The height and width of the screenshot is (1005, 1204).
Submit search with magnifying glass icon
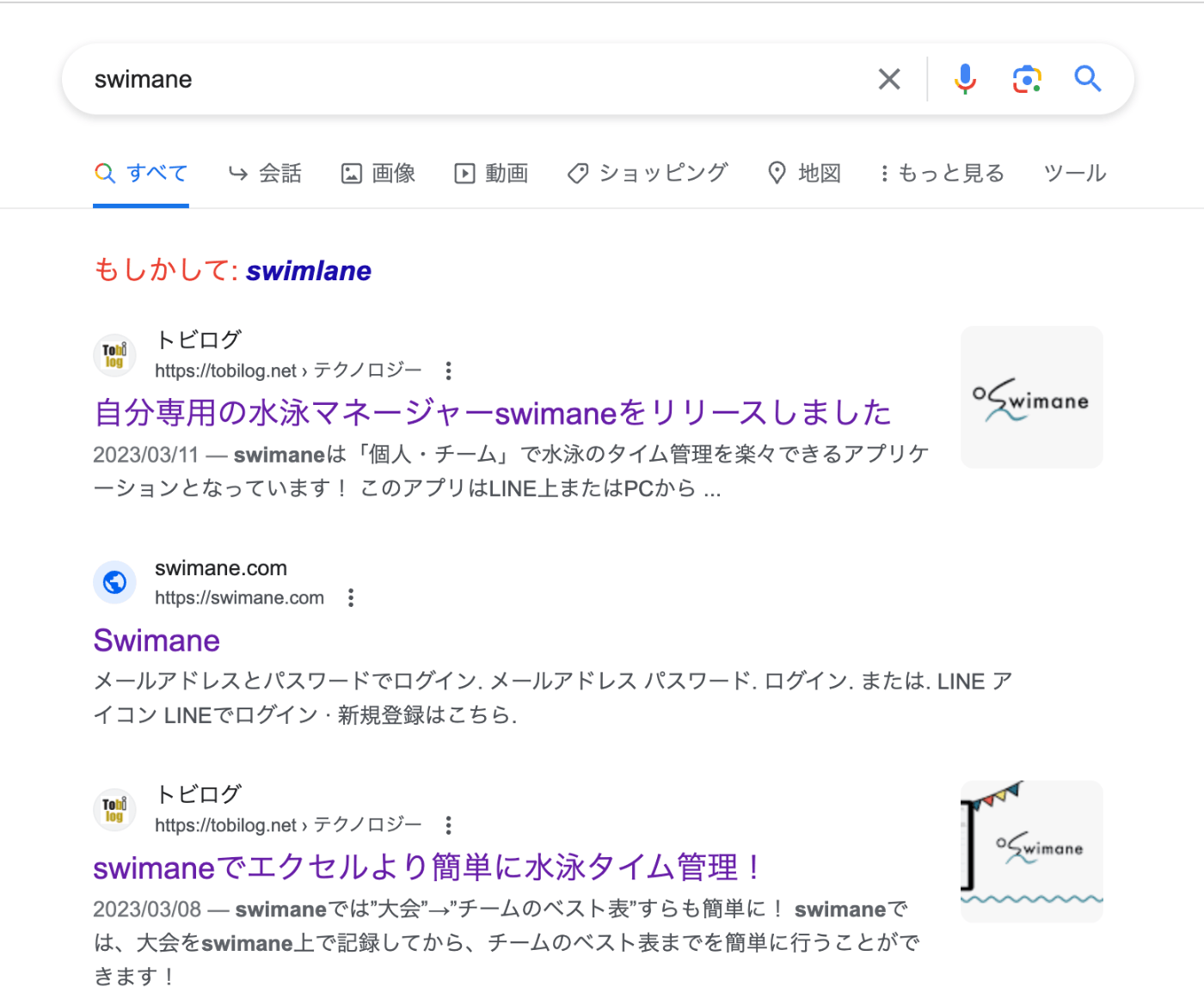(1088, 79)
